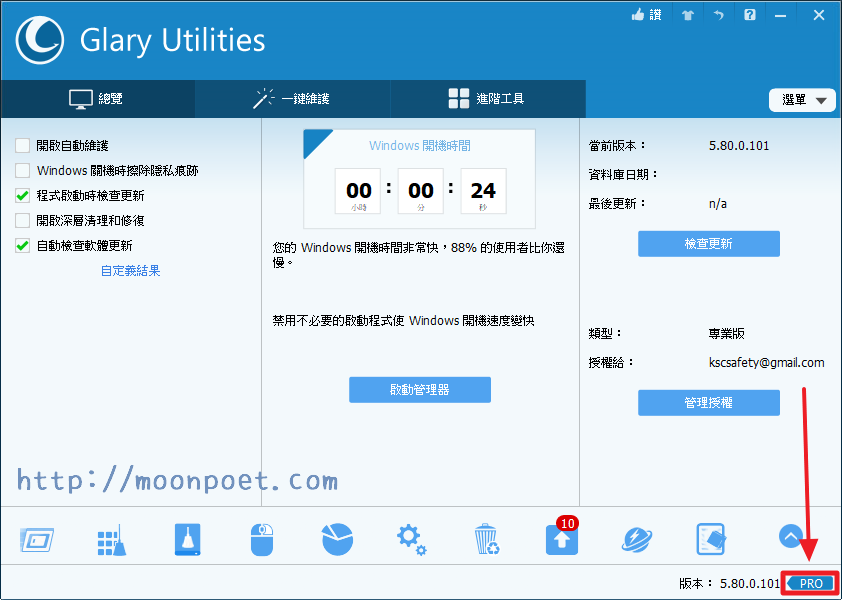
Task: Open the disk defrag icon near bottom right
Action: pyautogui.click(x=711, y=537)
